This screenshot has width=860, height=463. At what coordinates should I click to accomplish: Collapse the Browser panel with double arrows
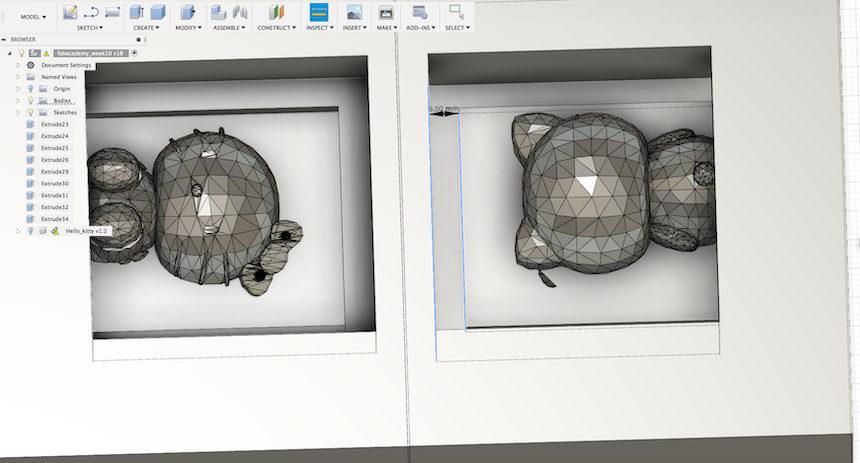pos(4,39)
